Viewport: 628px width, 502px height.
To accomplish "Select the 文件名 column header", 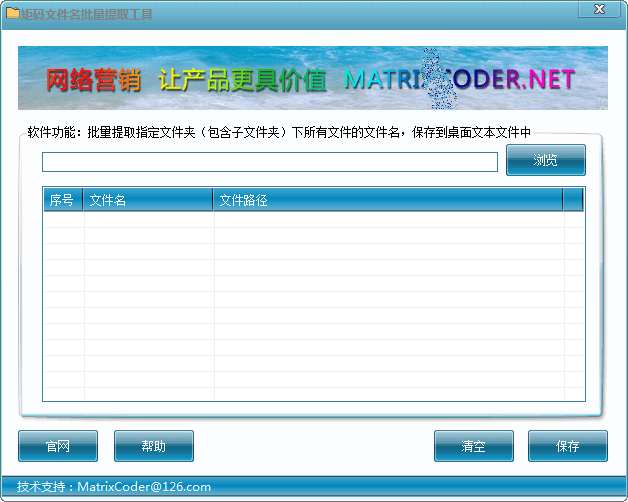I will 148,200.
